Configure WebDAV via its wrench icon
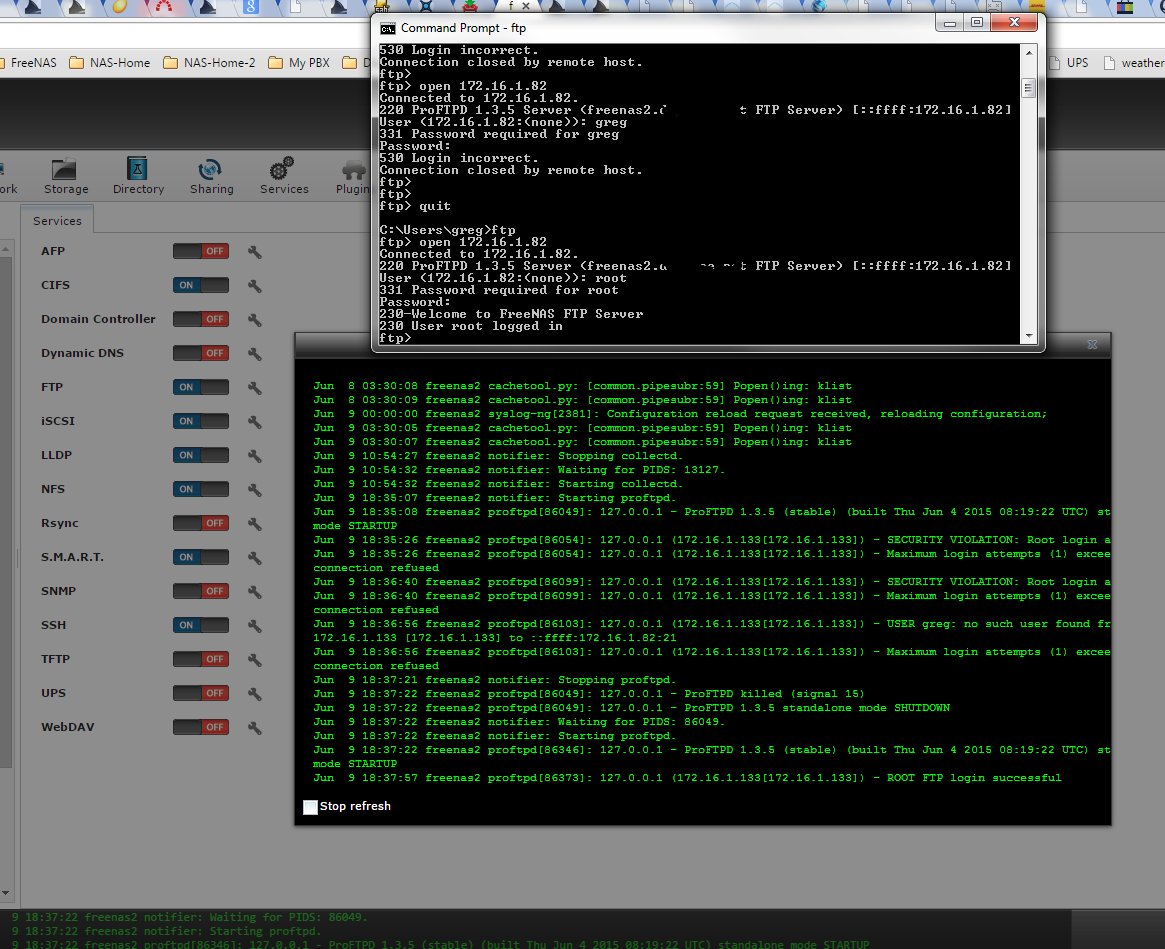The width and height of the screenshot is (1165, 949). click(255, 728)
